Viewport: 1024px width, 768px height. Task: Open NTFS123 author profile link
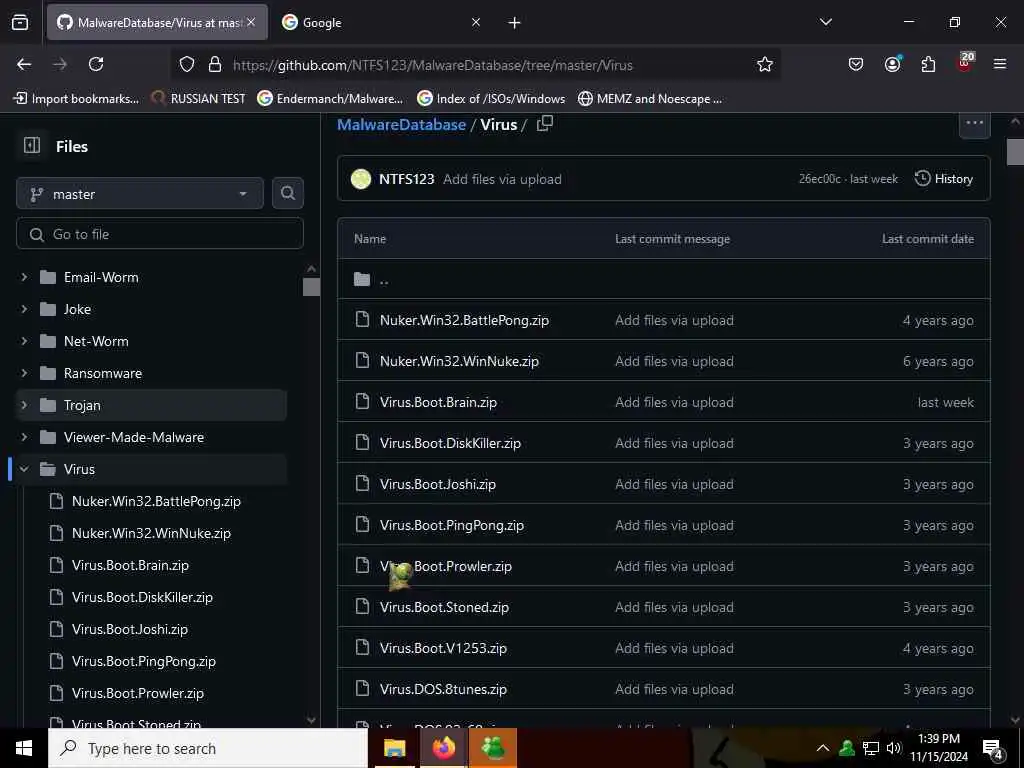point(406,178)
